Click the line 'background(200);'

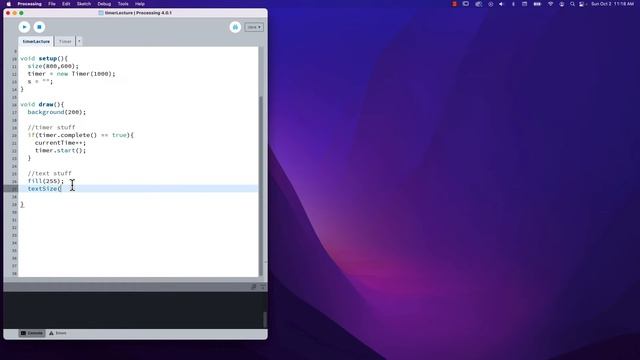pyautogui.click(x=57, y=112)
